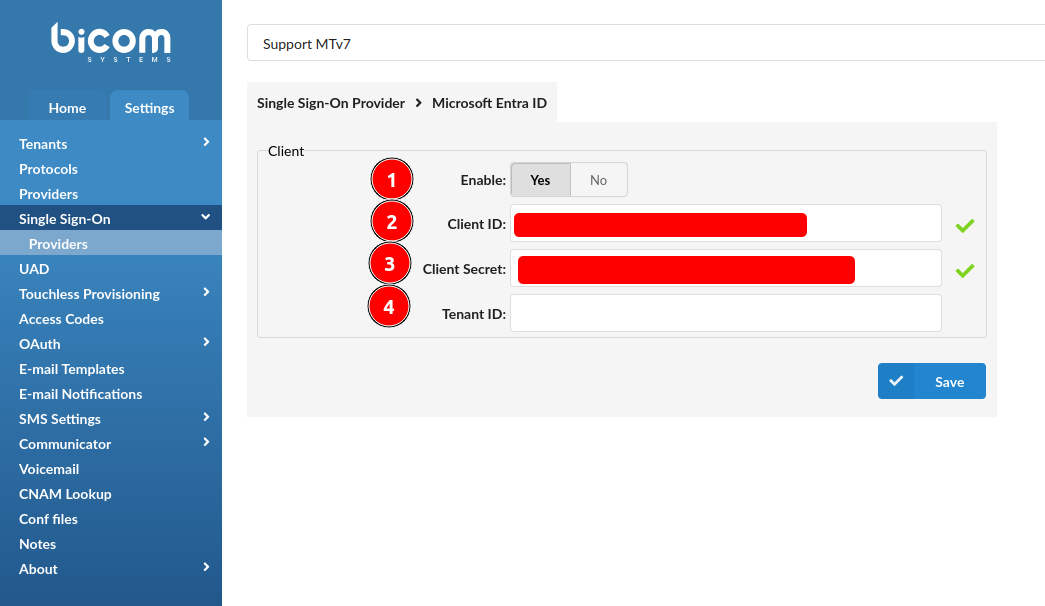Open the Support MTv7 selector field

pos(646,43)
